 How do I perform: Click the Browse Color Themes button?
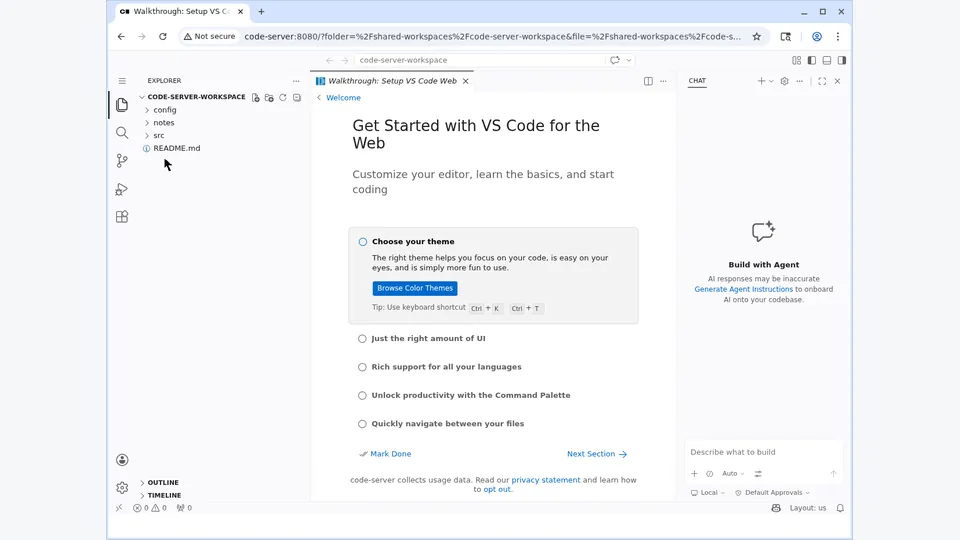click(x=414, y=288)
